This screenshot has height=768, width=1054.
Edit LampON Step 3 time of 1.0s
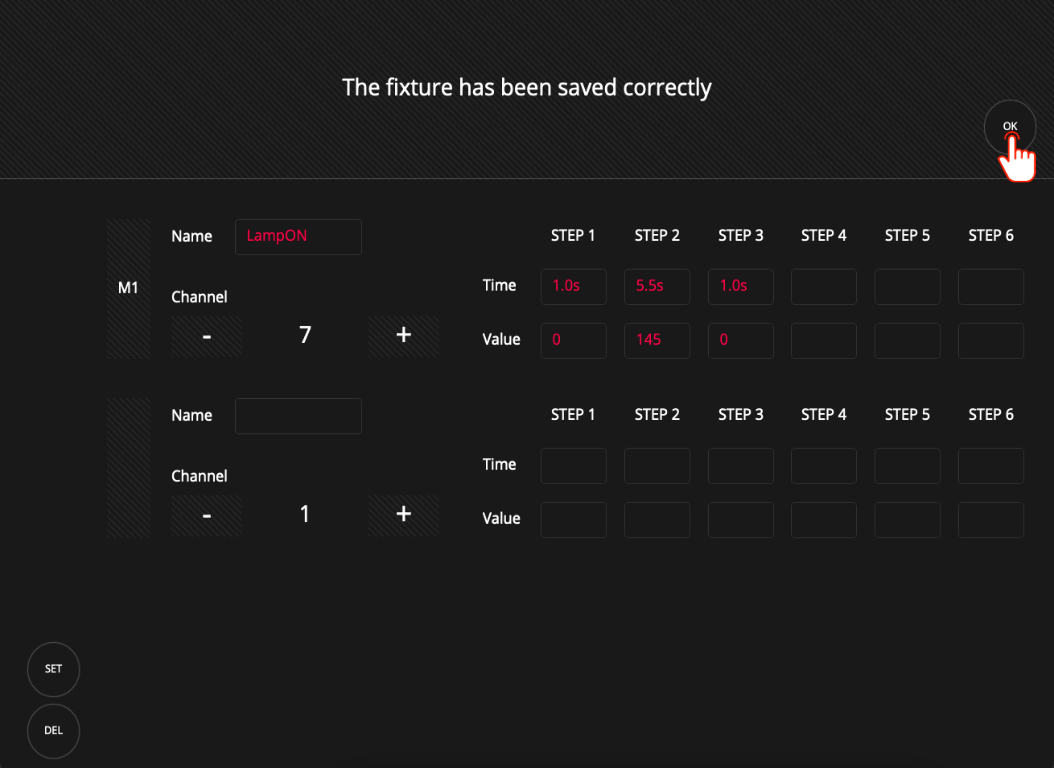(x=741, y=286)
